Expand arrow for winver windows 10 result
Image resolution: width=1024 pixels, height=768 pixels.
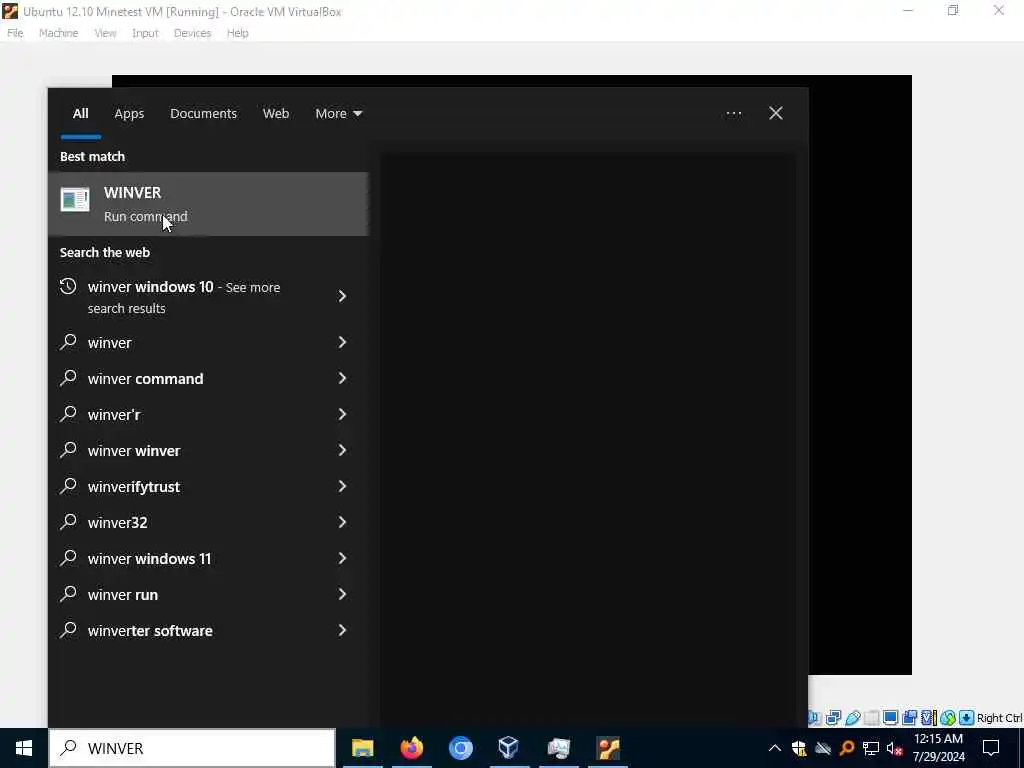pyautogui.click(x=342, y=296)
